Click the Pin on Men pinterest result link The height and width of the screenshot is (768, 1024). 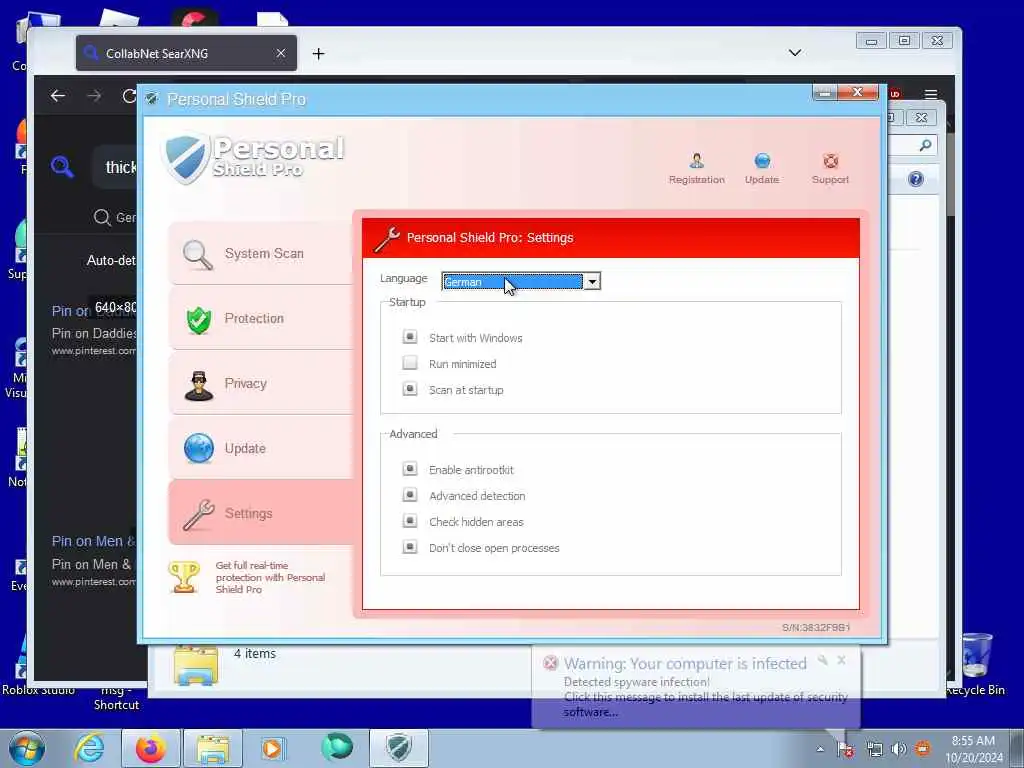click(x=93, y=541)
